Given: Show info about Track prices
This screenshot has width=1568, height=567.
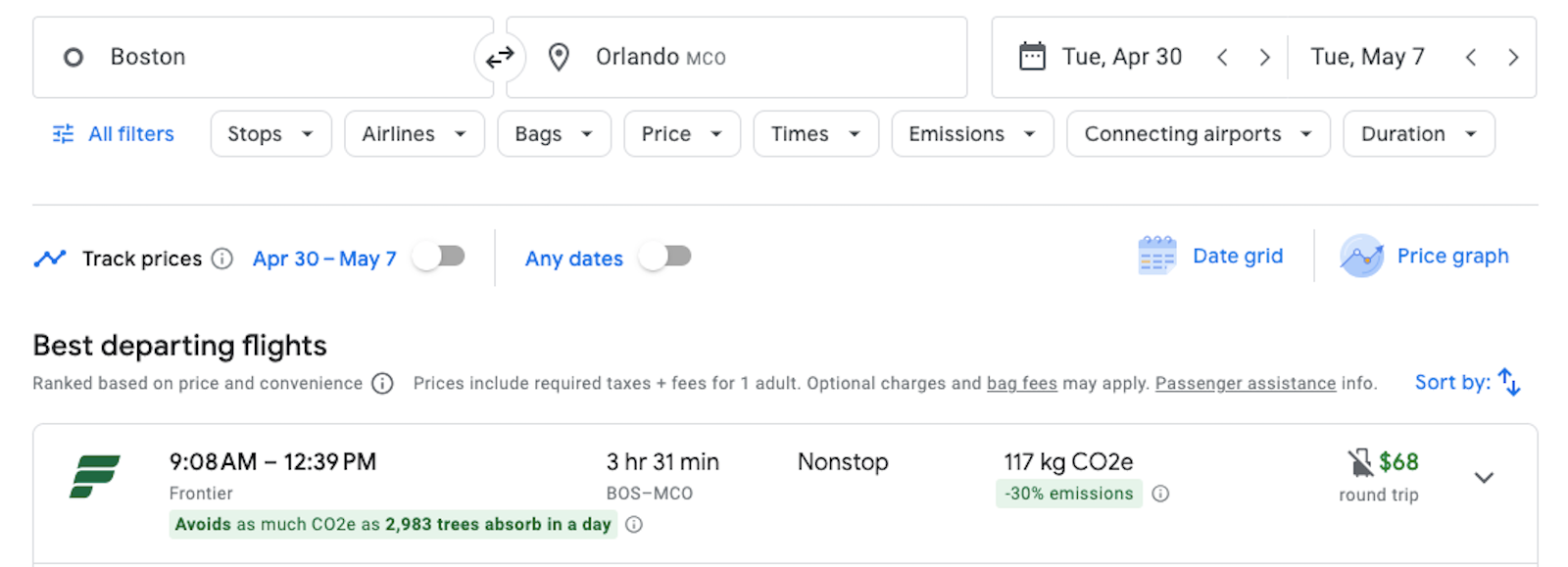Looking at the screenshot, I should tap(222, 259).
